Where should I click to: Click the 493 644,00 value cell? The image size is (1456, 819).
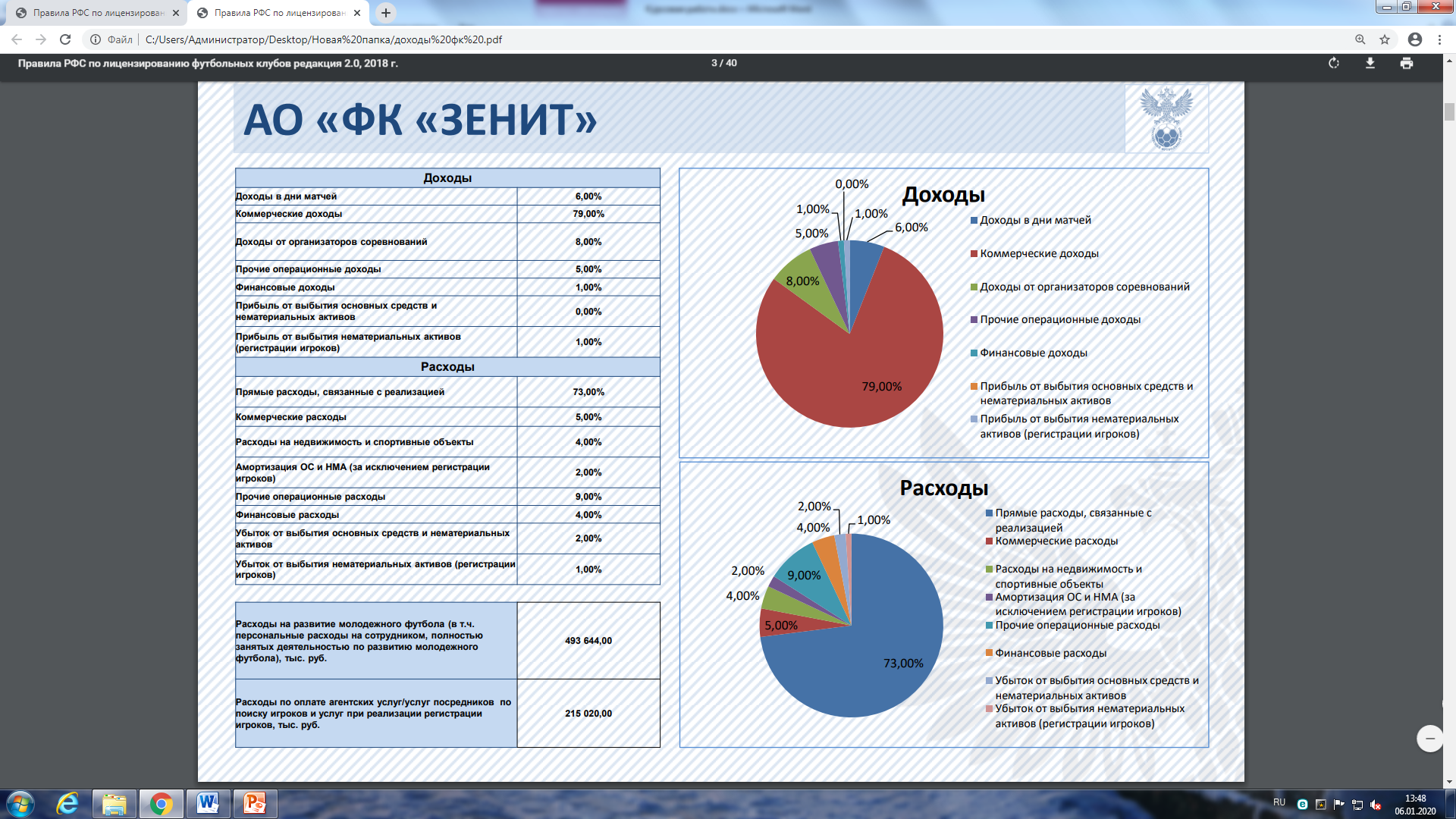click(x=588, y=641)
